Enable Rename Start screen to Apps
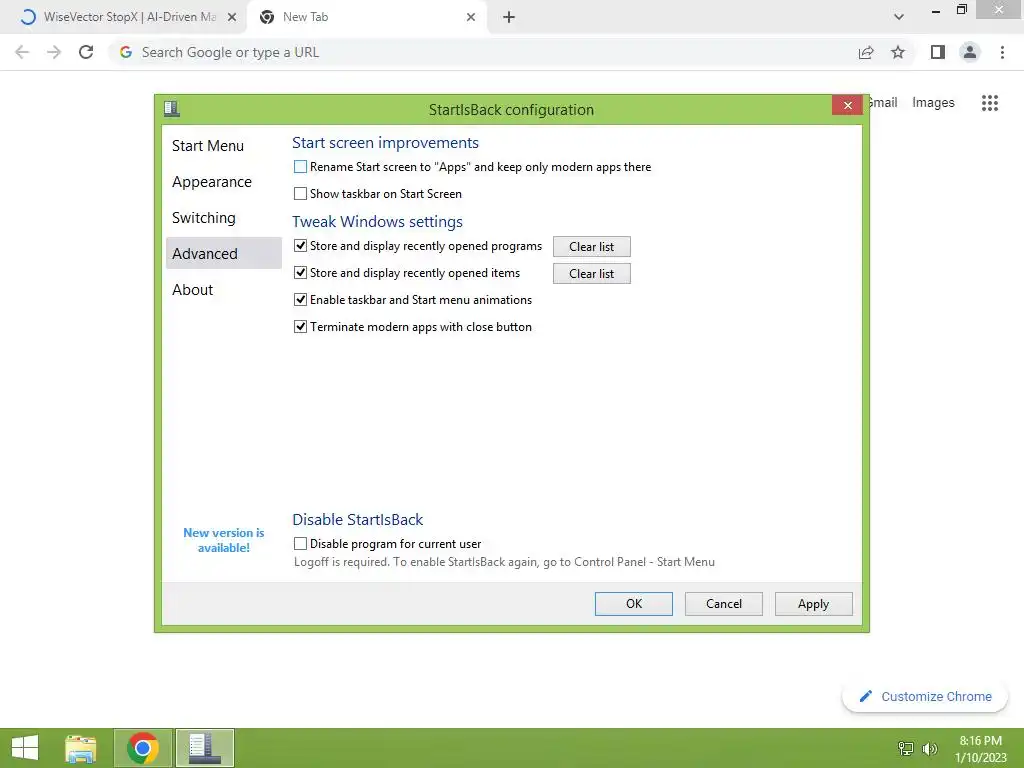 pyautogui.click(x=300, y=167)
